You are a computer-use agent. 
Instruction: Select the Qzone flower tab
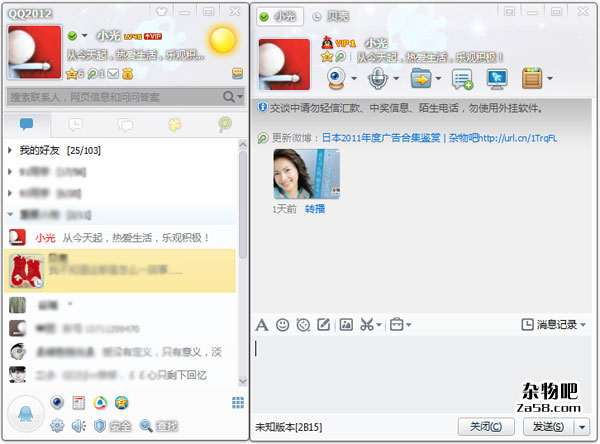tap(175, 124)
